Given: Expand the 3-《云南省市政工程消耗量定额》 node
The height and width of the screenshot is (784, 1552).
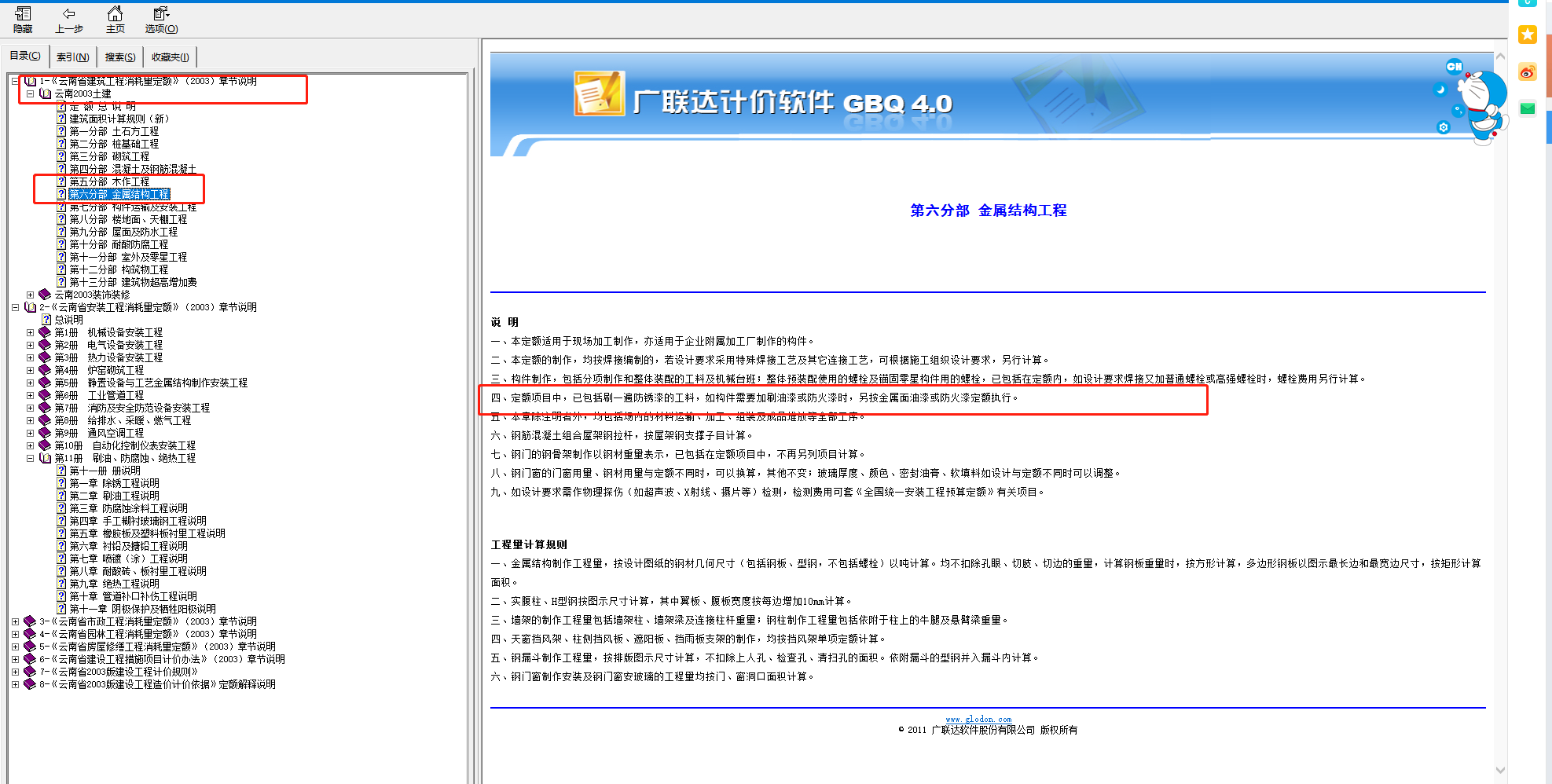Looking at the screenshot, I should point(15,621).
